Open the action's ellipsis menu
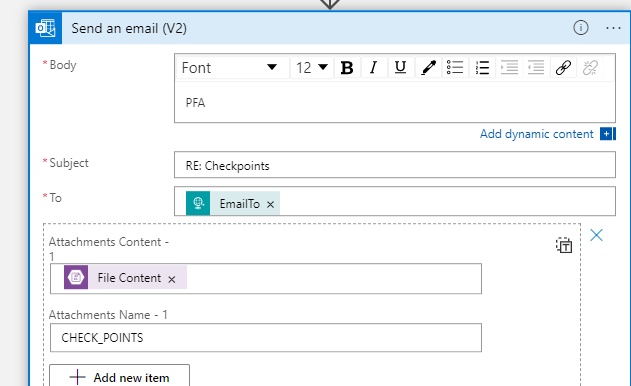 [x=613, y=28]
